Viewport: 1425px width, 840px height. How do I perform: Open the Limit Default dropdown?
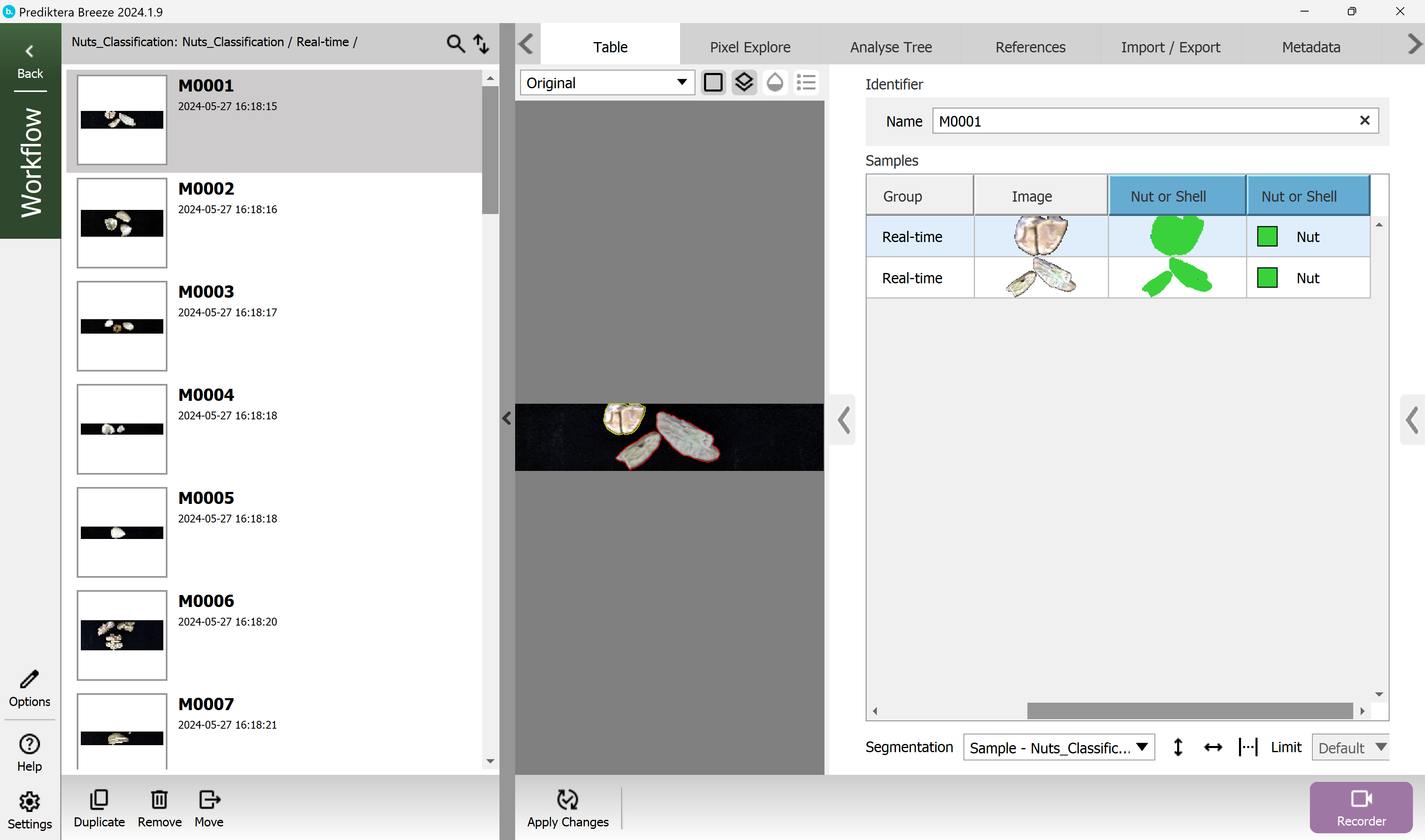[x=1351, y=747]
